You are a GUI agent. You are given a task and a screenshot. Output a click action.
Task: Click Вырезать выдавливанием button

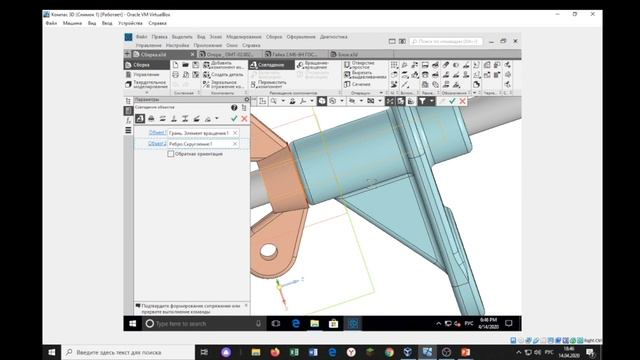coord(365,75)
